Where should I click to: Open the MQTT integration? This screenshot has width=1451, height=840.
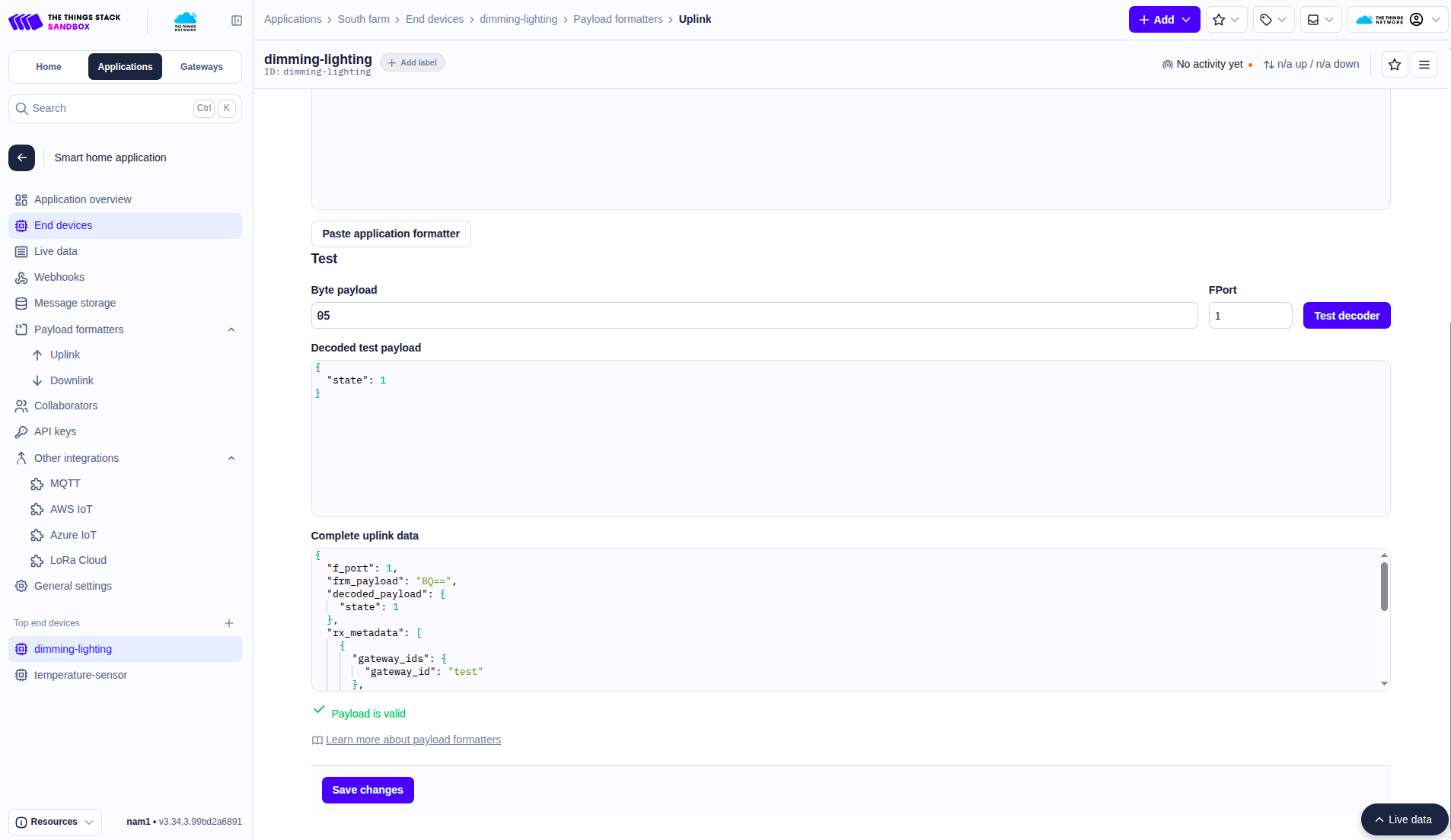pos(65,483)
